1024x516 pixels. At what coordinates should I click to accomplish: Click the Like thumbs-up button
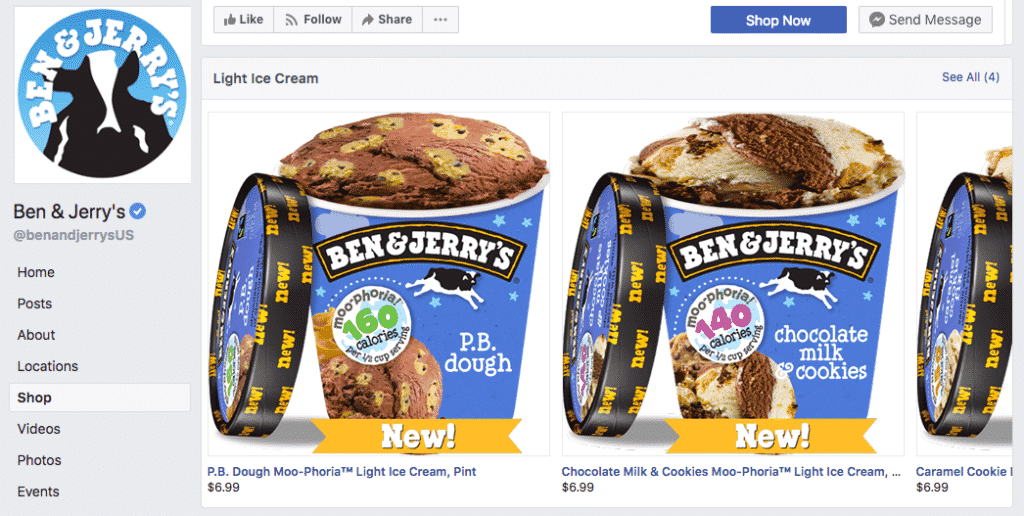244,20
